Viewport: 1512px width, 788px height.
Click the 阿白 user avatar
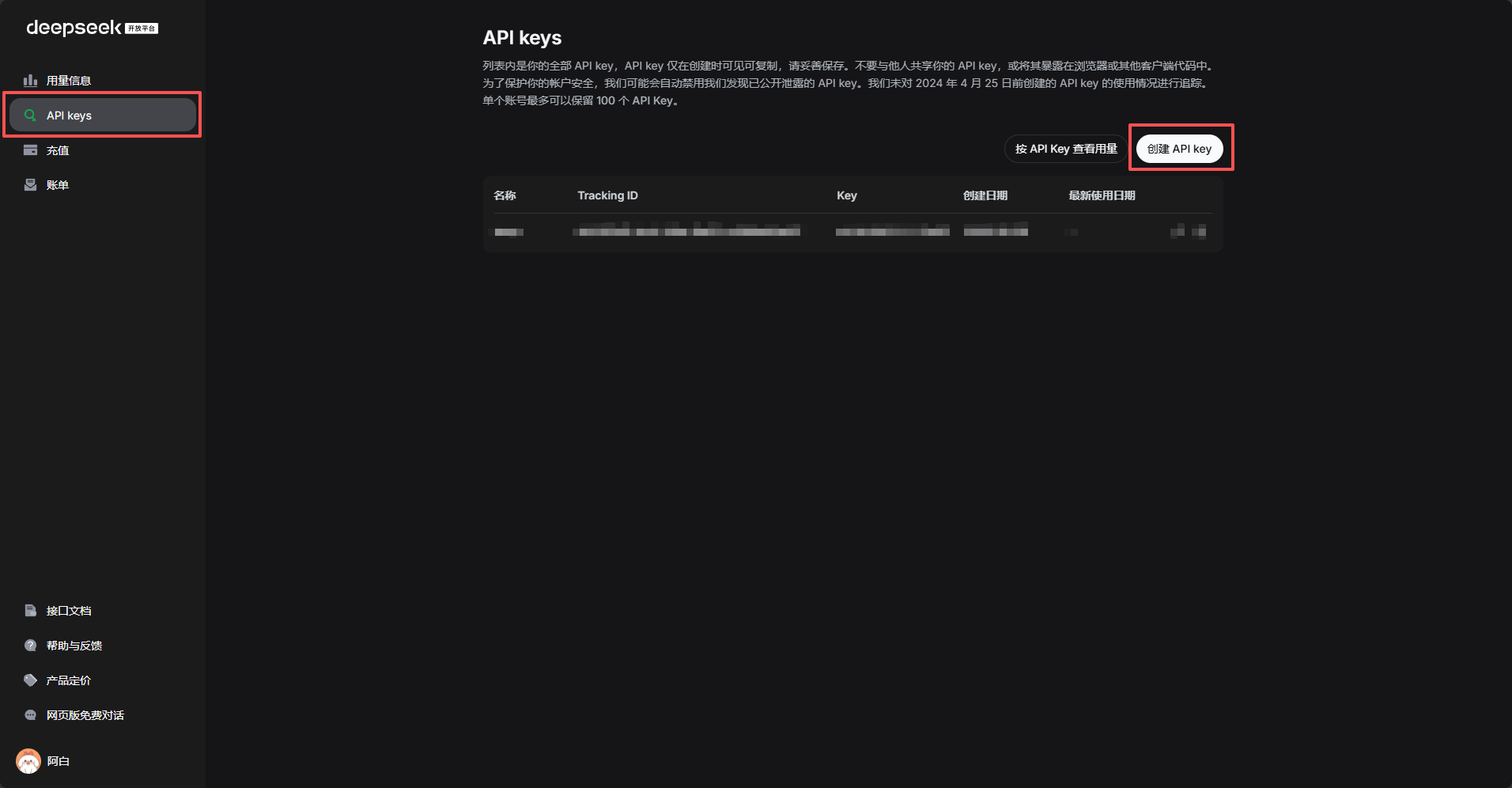click(28, 761)
